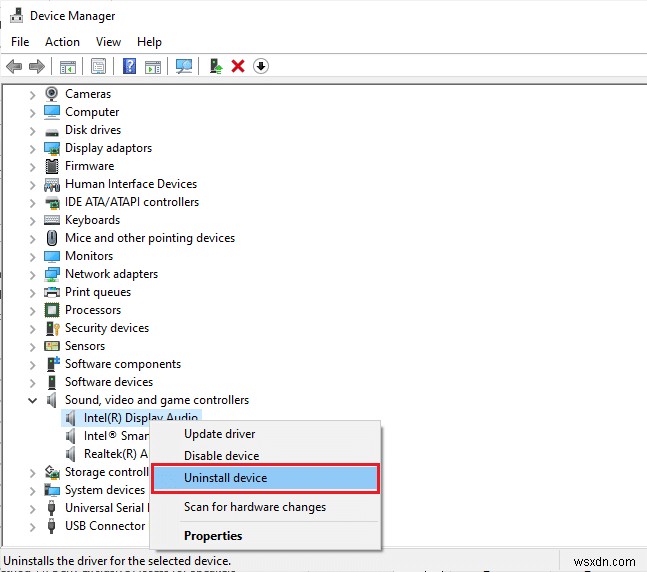Expand the Computer category
The width and height of the screenshot is (647, 572).
click(x=33, y=113)
